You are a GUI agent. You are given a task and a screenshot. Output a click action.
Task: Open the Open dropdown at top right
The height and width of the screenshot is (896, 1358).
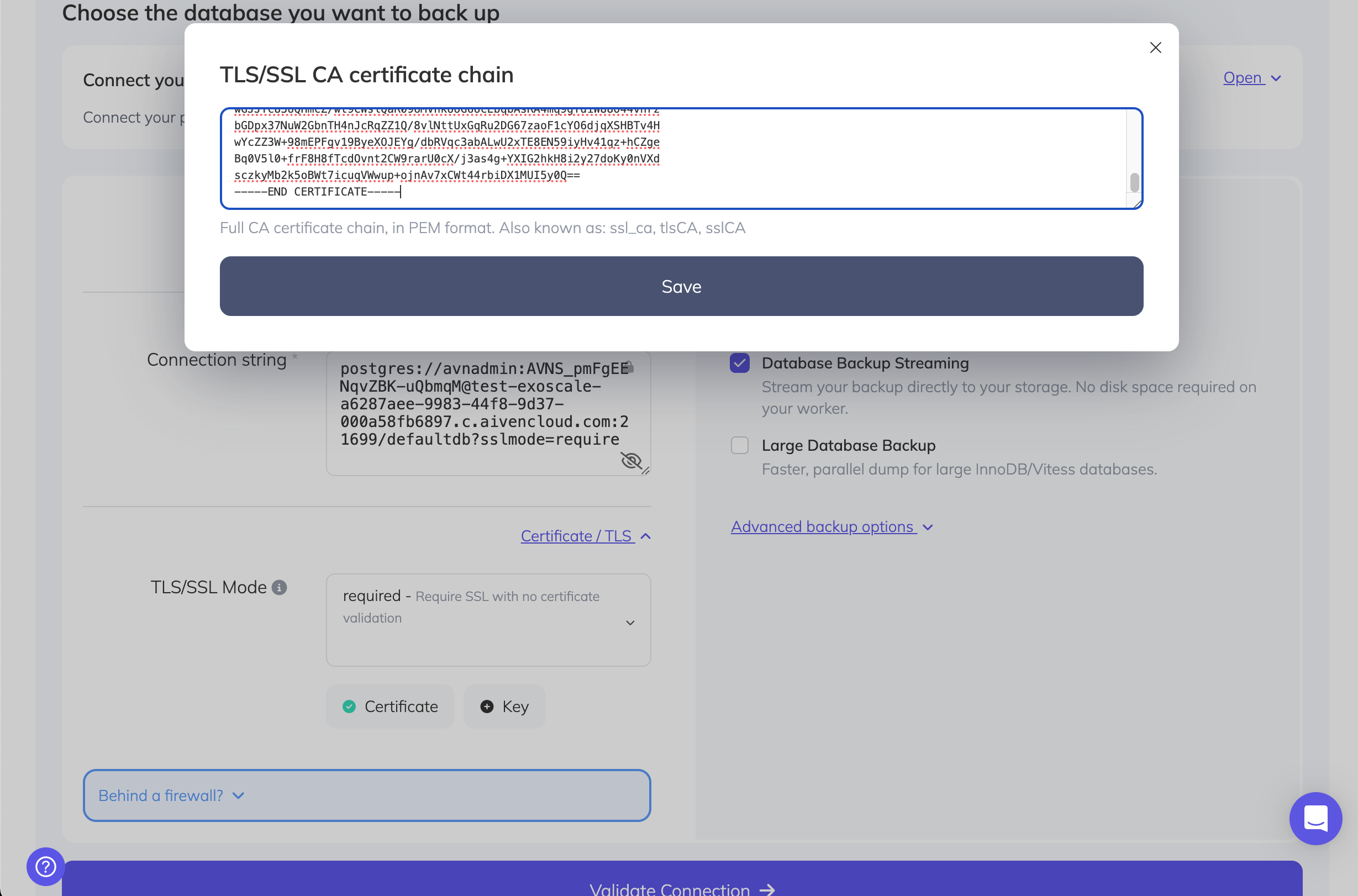[1252, 78]
